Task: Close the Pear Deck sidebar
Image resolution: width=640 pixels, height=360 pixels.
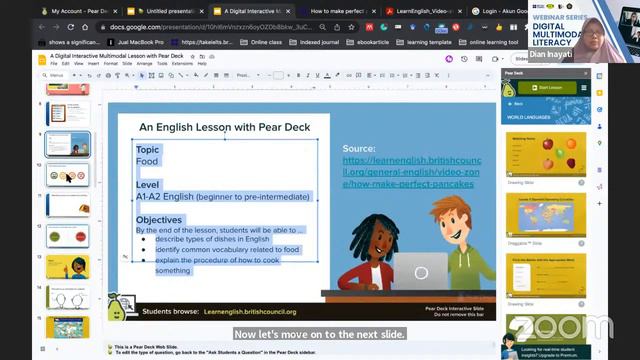Action: click(x=586, y=73)
